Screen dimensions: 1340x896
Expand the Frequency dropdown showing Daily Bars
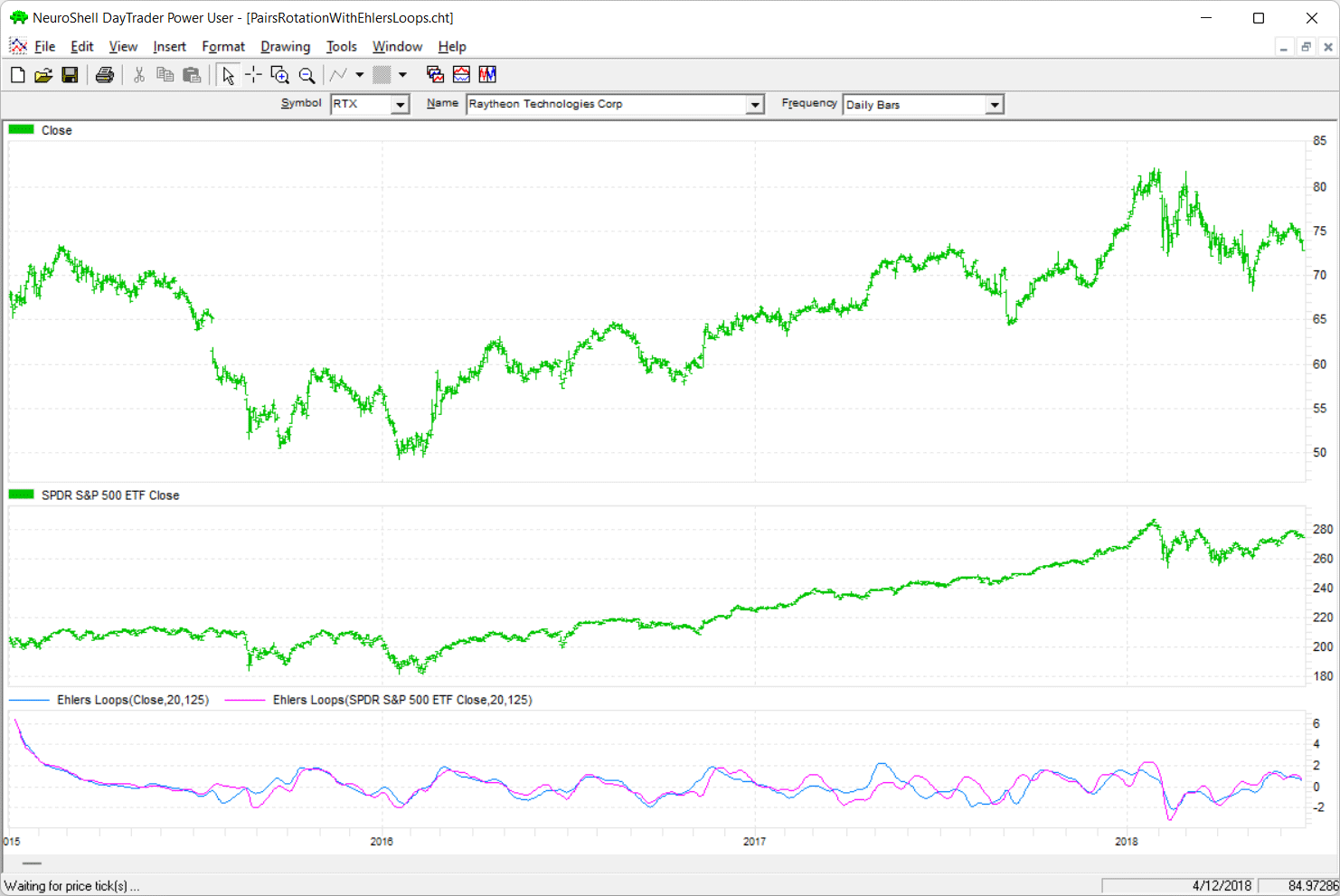pyautogui.click(x=995, y=105)
